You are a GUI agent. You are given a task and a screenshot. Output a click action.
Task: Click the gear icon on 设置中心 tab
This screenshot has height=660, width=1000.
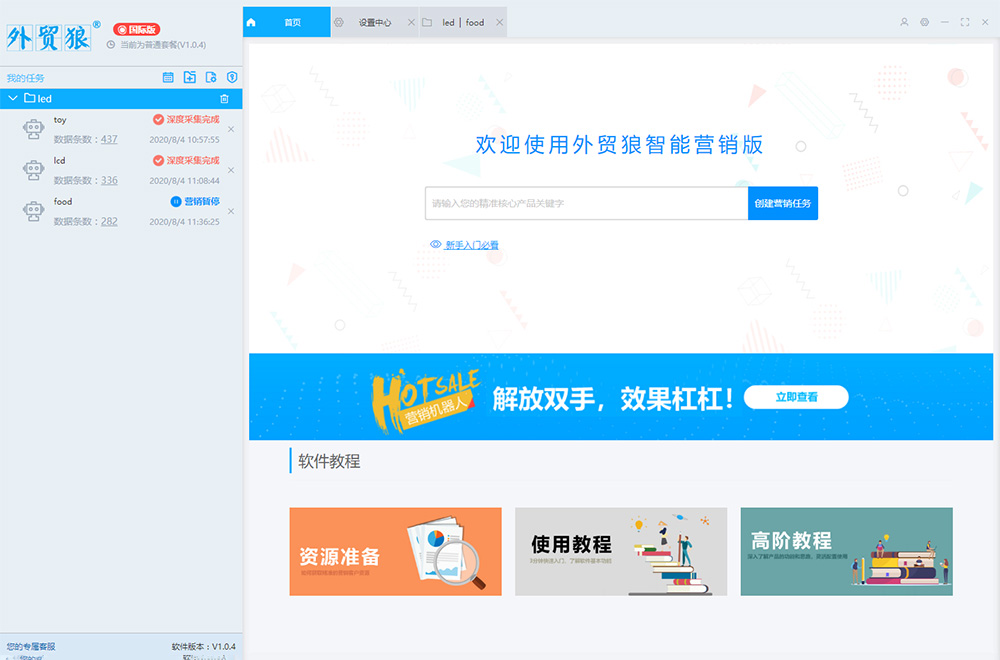coord(339,22)
